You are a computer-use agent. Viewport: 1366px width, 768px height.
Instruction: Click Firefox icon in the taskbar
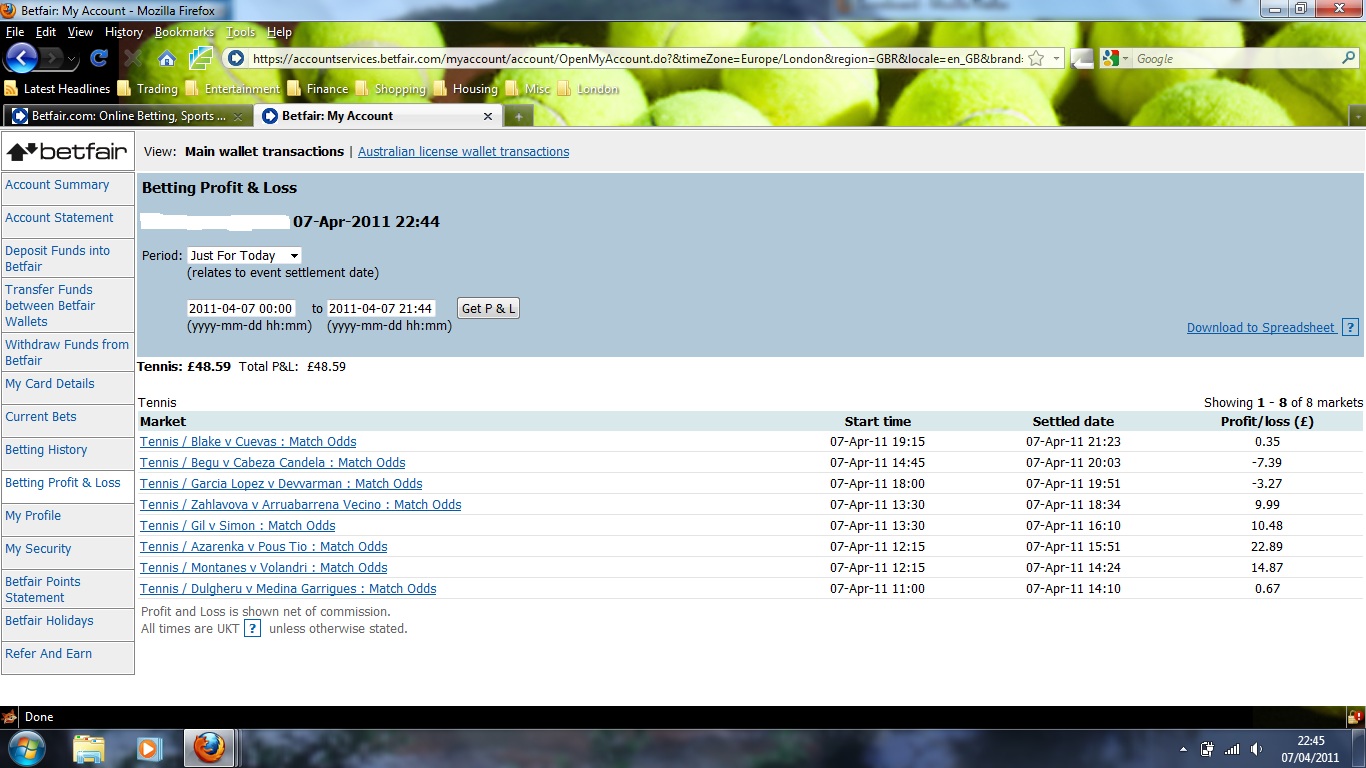pyautogui.click(x=209, y=748)
